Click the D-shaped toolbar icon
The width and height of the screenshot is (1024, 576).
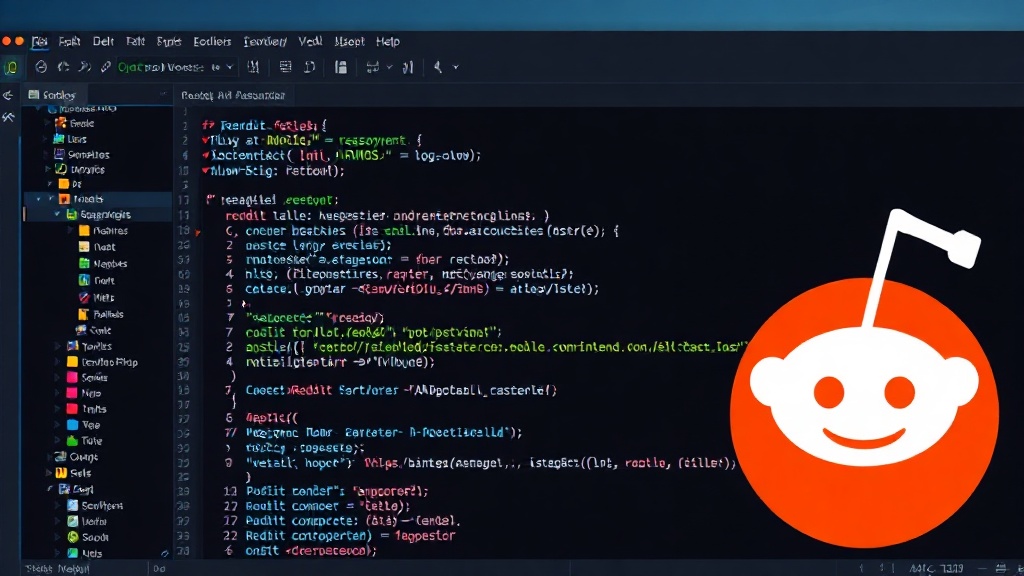click(x=310, y=67)
